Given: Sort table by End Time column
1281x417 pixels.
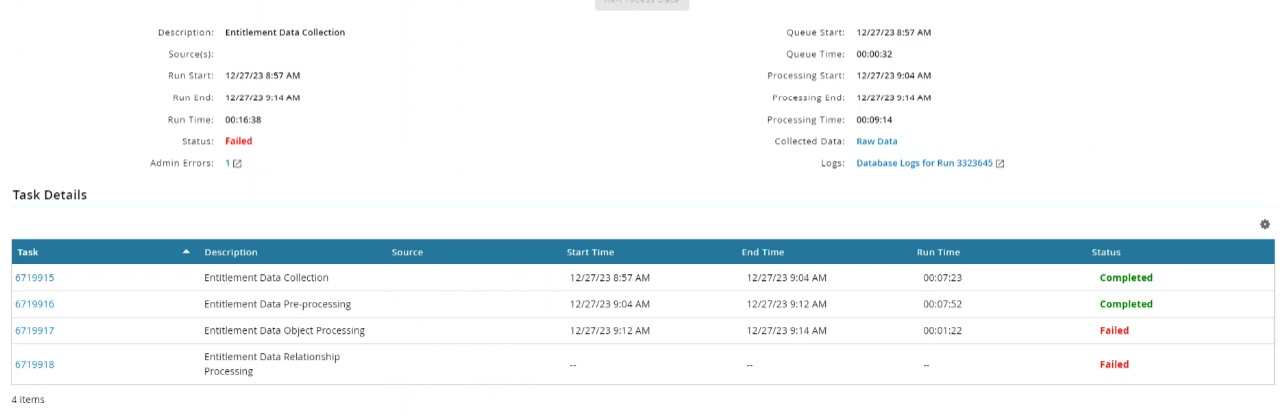Looking at the screenshot, I should tap(762, 252).
